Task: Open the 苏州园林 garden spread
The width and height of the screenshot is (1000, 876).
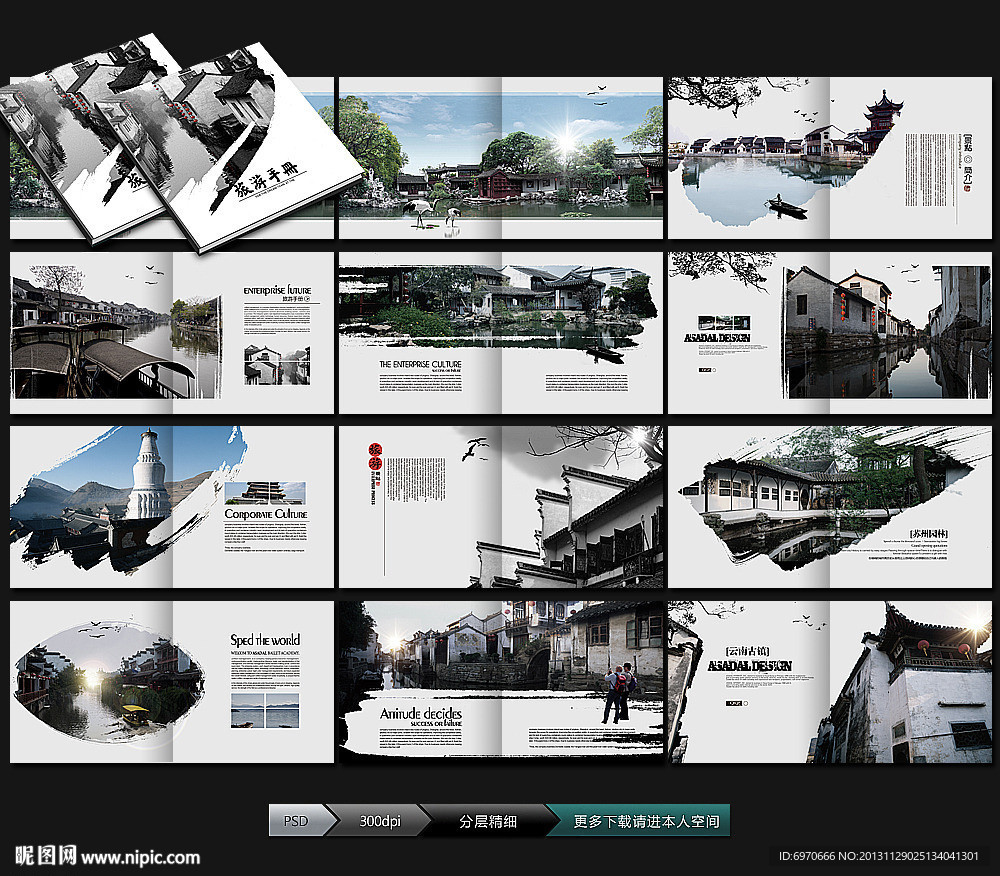Action: (830, 507)
